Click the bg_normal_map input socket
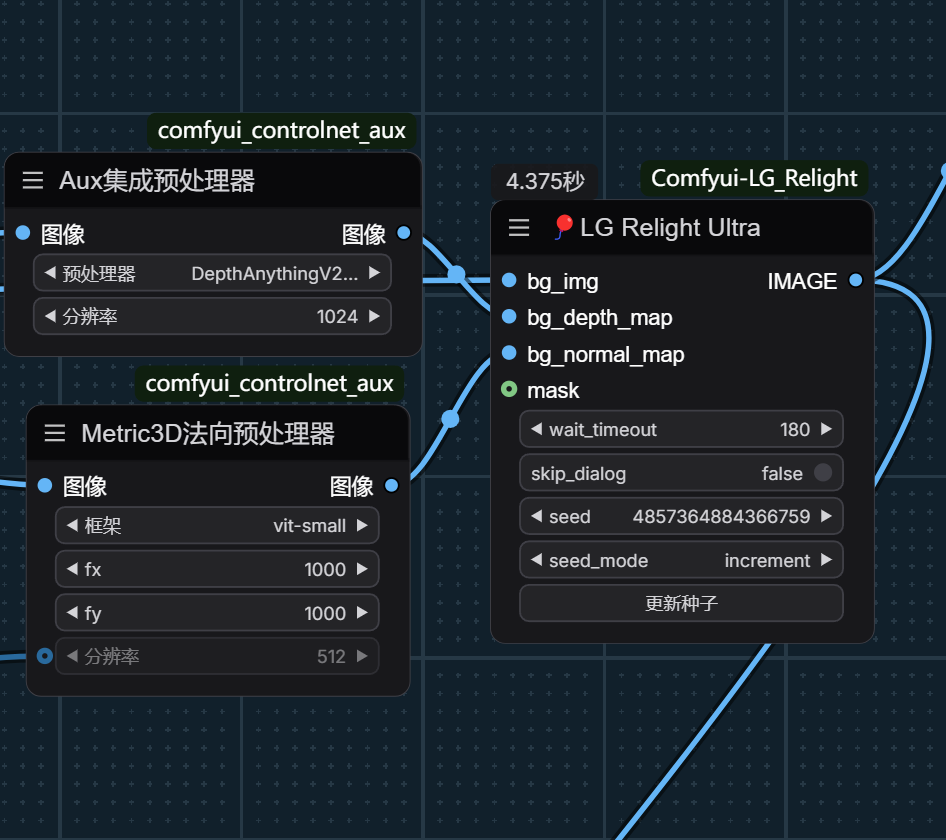 [x=509, y=353]
